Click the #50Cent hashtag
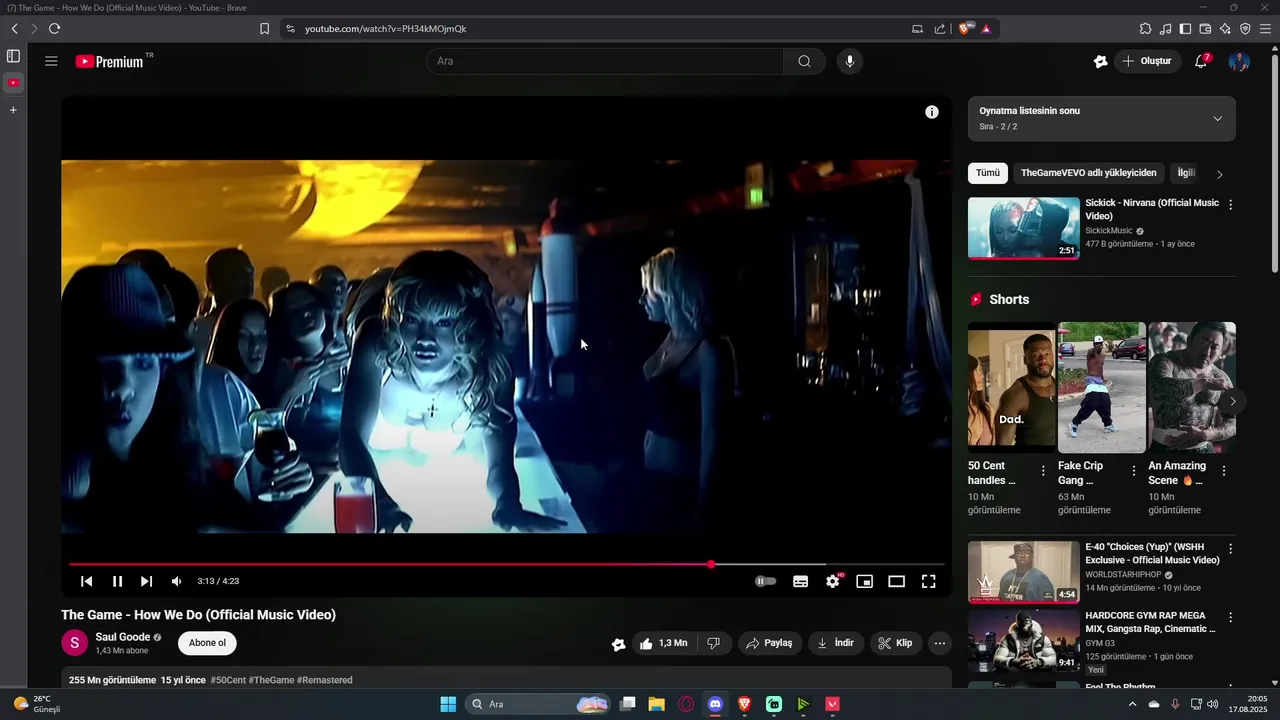This screenshot has height=720, width=1280. pos(228,680)
